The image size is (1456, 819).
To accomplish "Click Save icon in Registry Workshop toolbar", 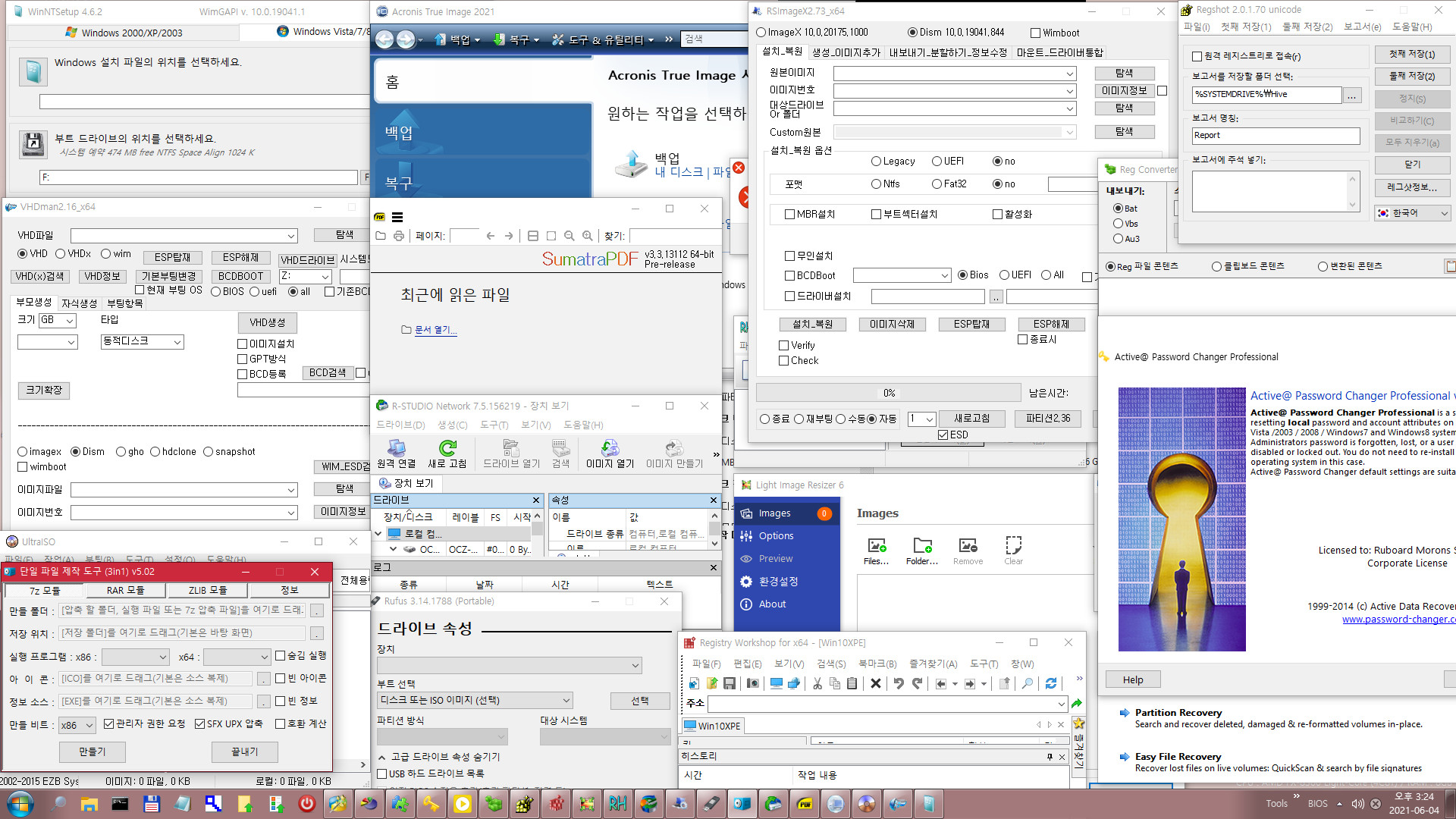I will (x=730, y=683).
